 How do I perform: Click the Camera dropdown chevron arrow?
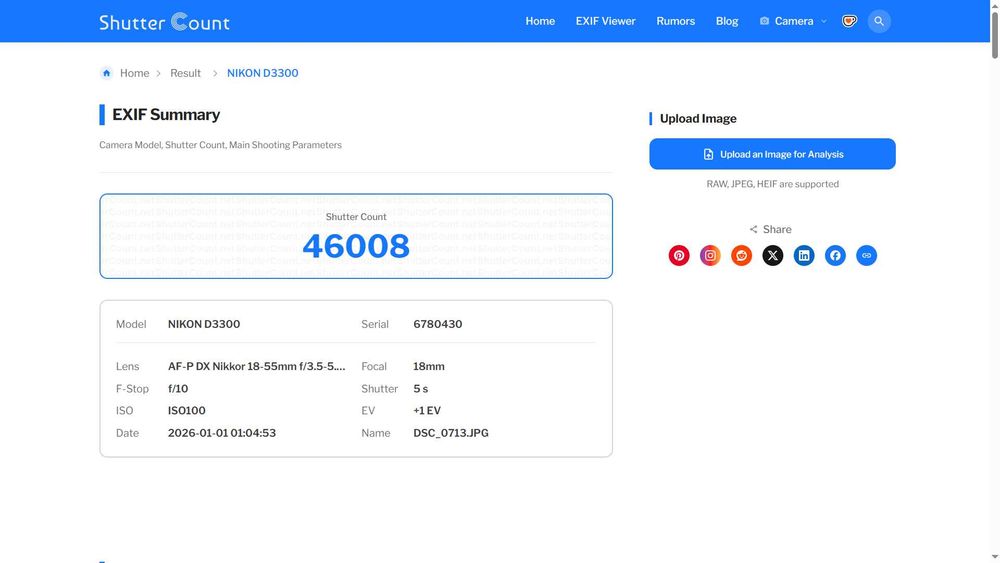tap(823, 21)
